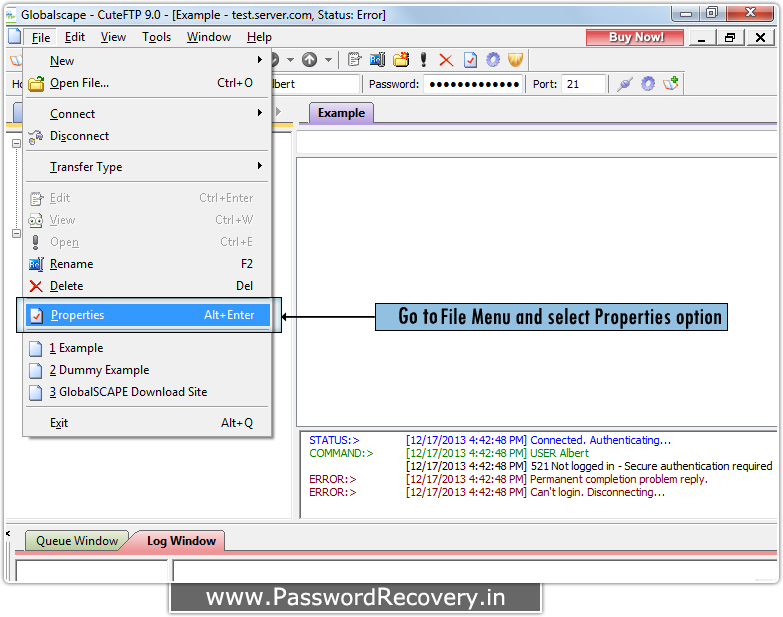Click the Password input field
The image size is (783, 617).
coord(473,84)
